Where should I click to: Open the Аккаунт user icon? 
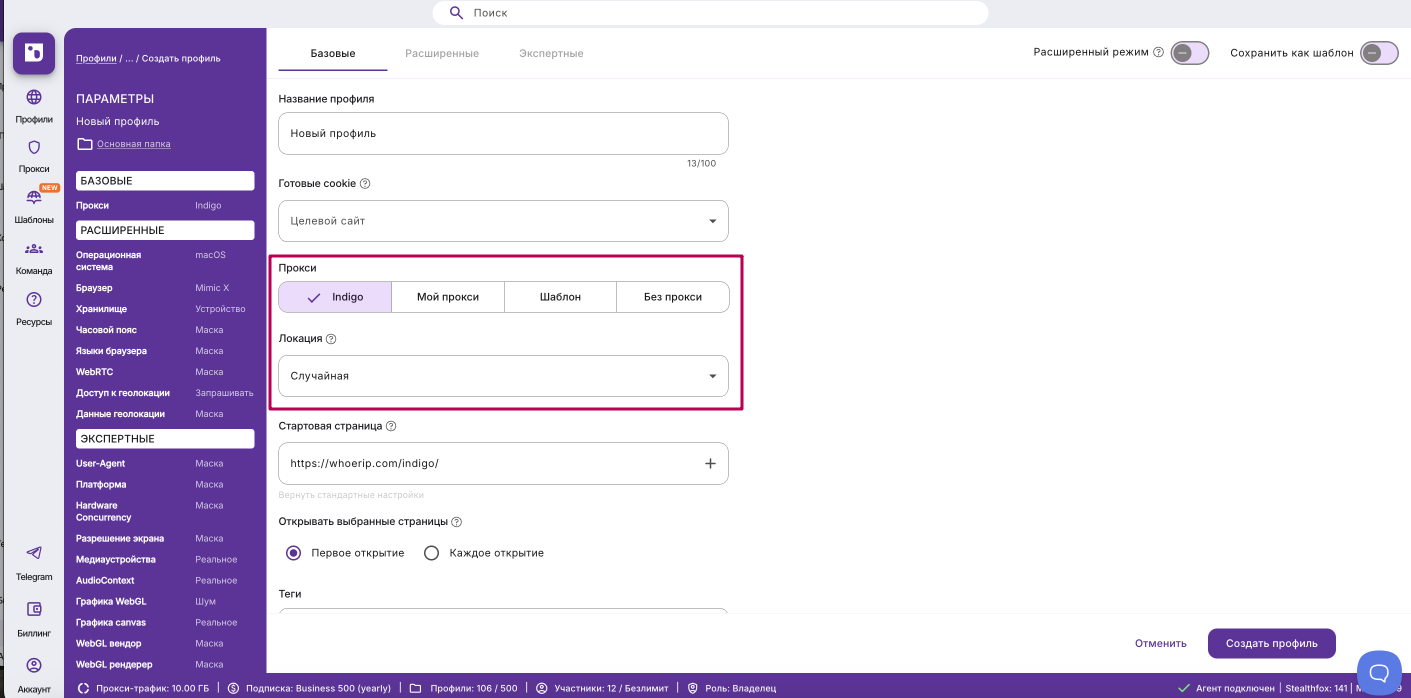pyautogui.click(x=34, y=665)
